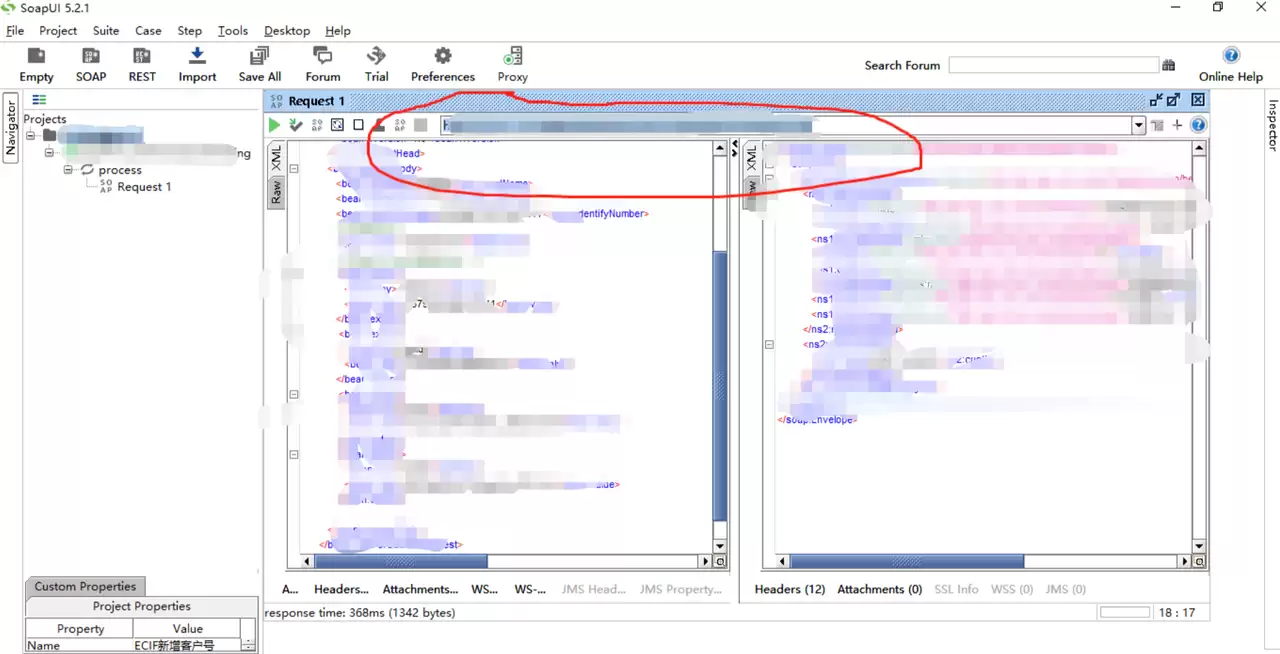
Task: Select the Custom Properties tab
Action: tap(85, 587)
